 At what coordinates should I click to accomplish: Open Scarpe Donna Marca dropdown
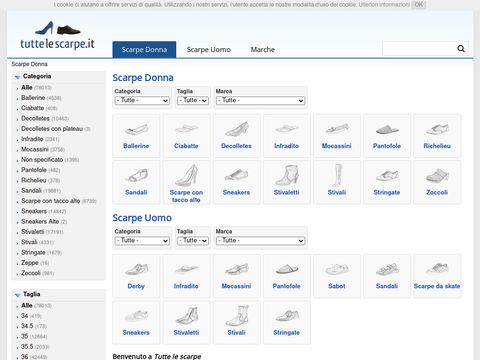coord(260,100)
